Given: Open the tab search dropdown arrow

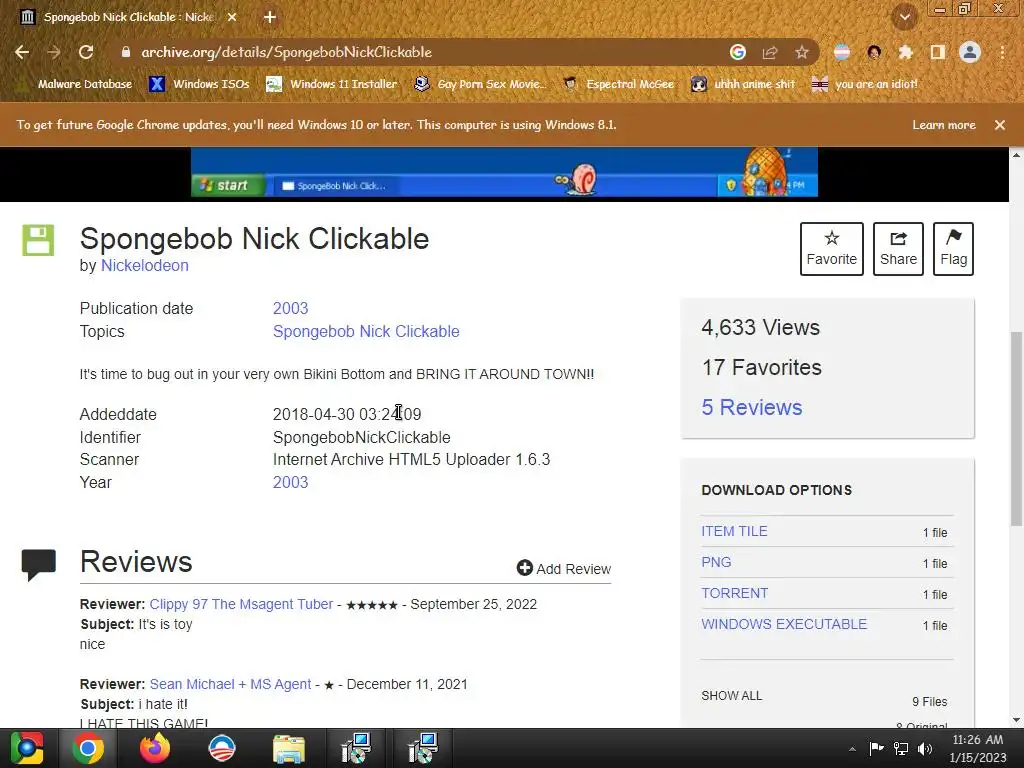Looking at the screenshot, I should pos(904,17).
